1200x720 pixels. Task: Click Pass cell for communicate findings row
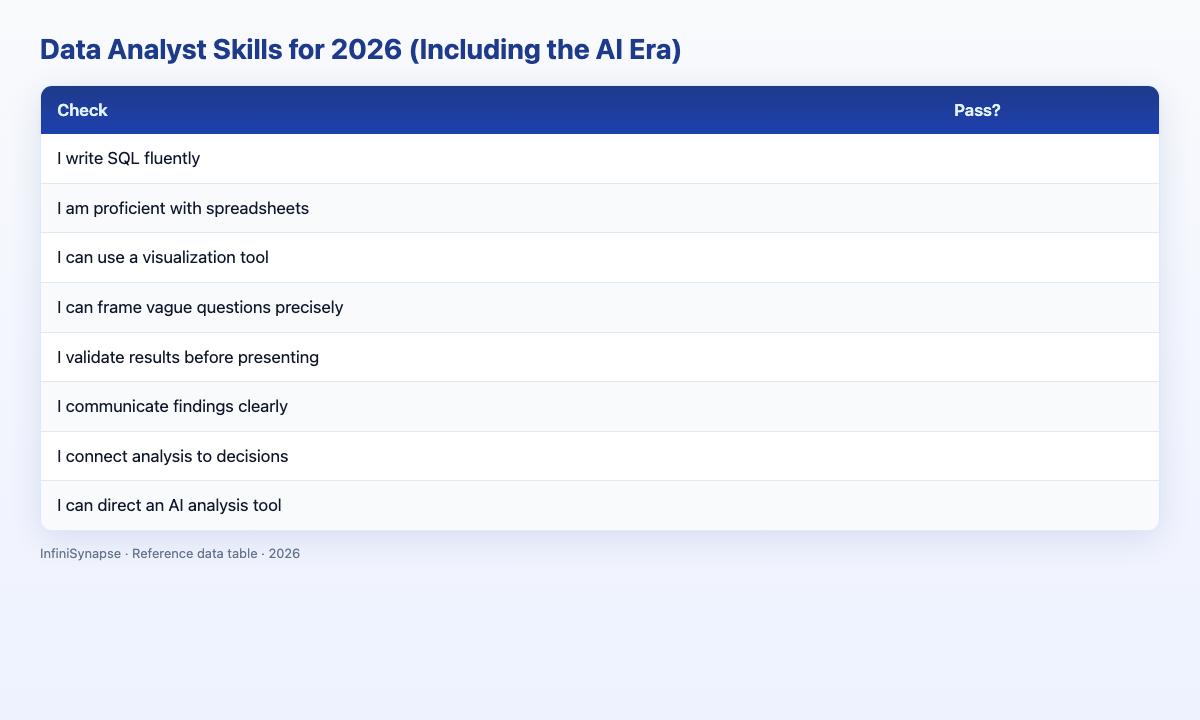(x=1048, y=406)
